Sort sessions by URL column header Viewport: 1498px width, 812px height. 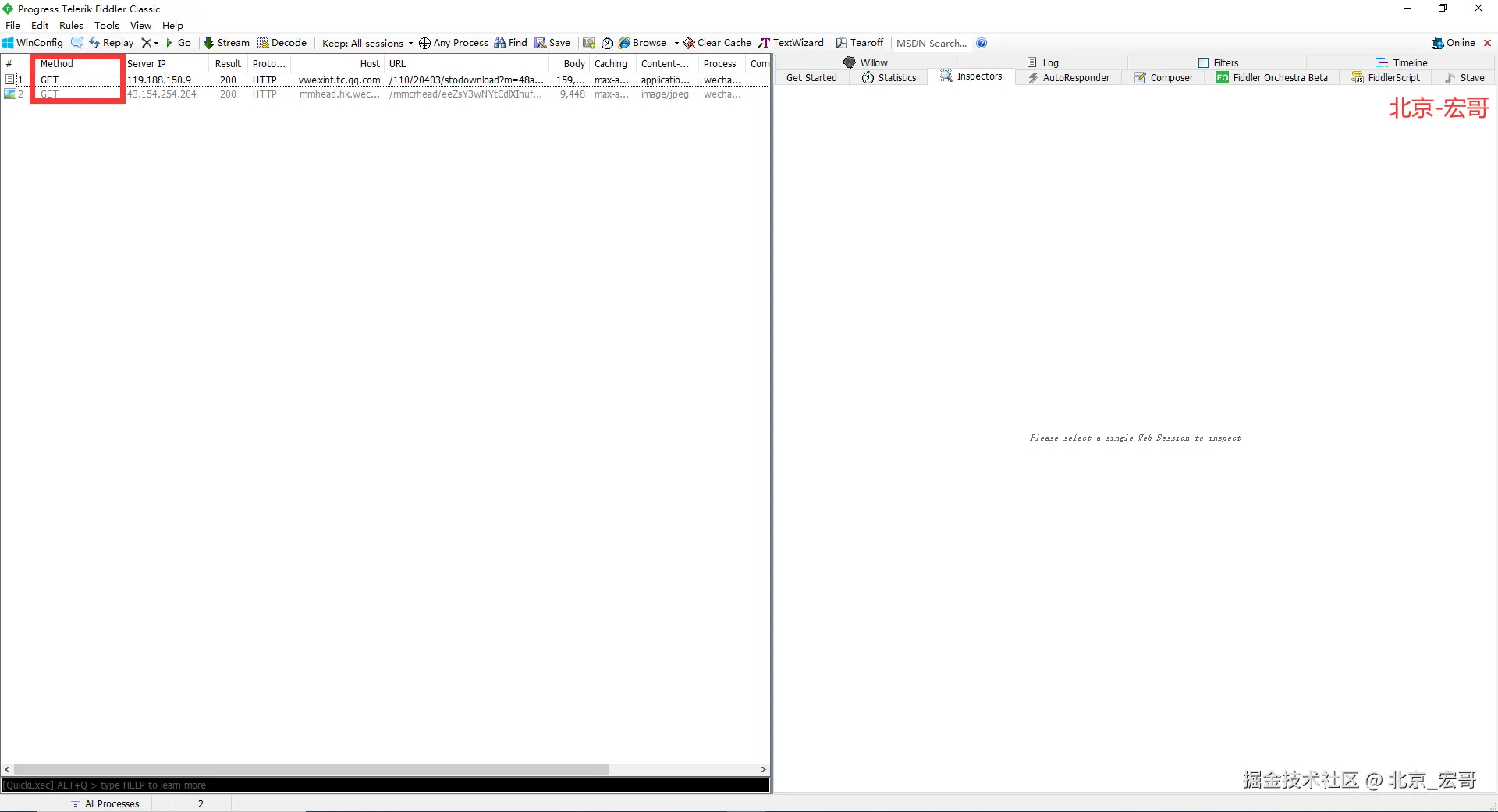click(x=467, y=63)
